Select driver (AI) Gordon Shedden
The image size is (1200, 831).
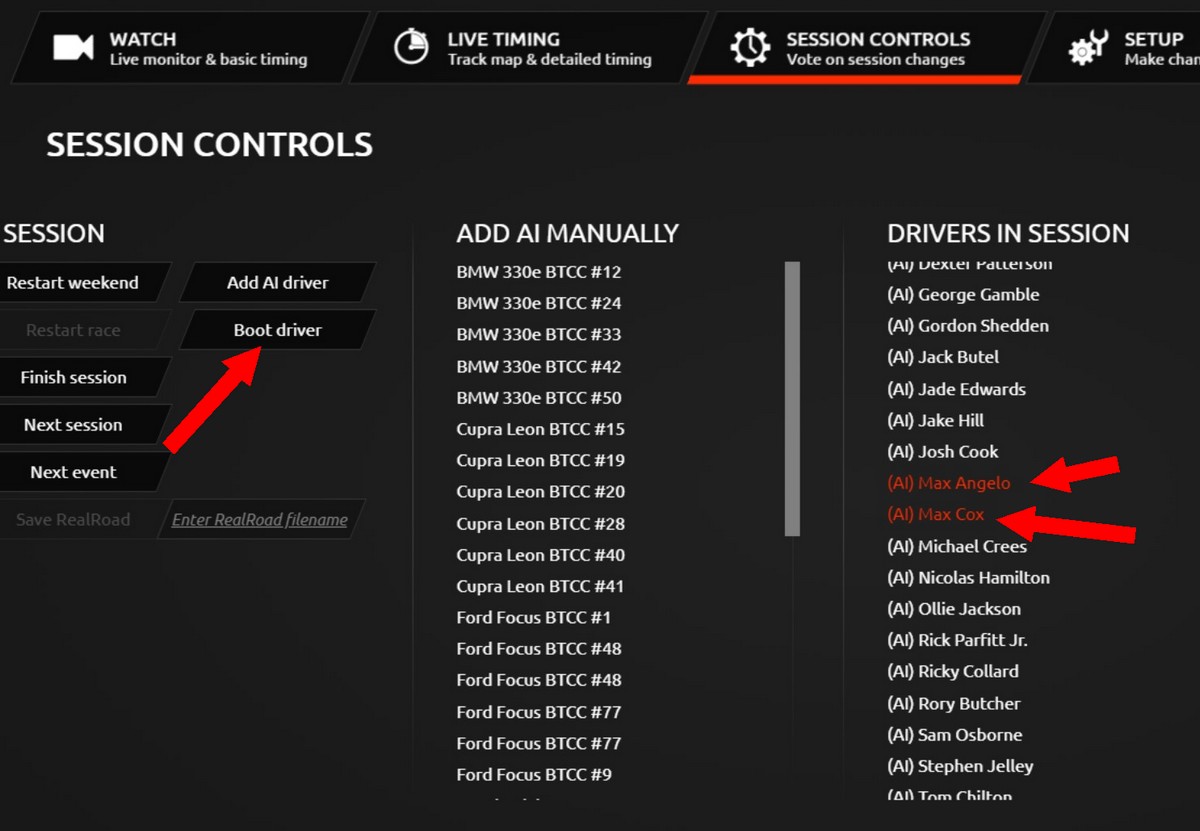(x=968, y=325)
